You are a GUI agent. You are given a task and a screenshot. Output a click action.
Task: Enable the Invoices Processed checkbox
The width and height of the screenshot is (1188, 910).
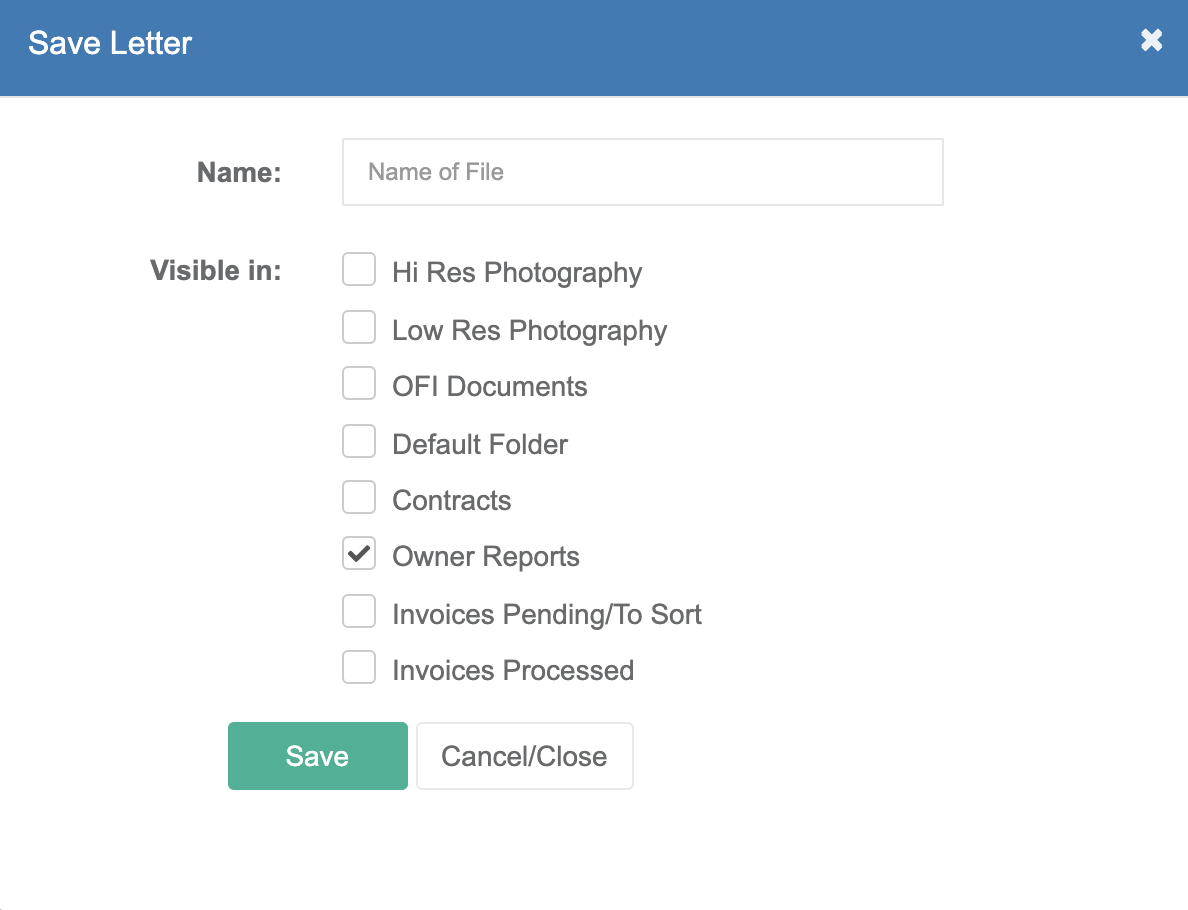pos(359,668)
